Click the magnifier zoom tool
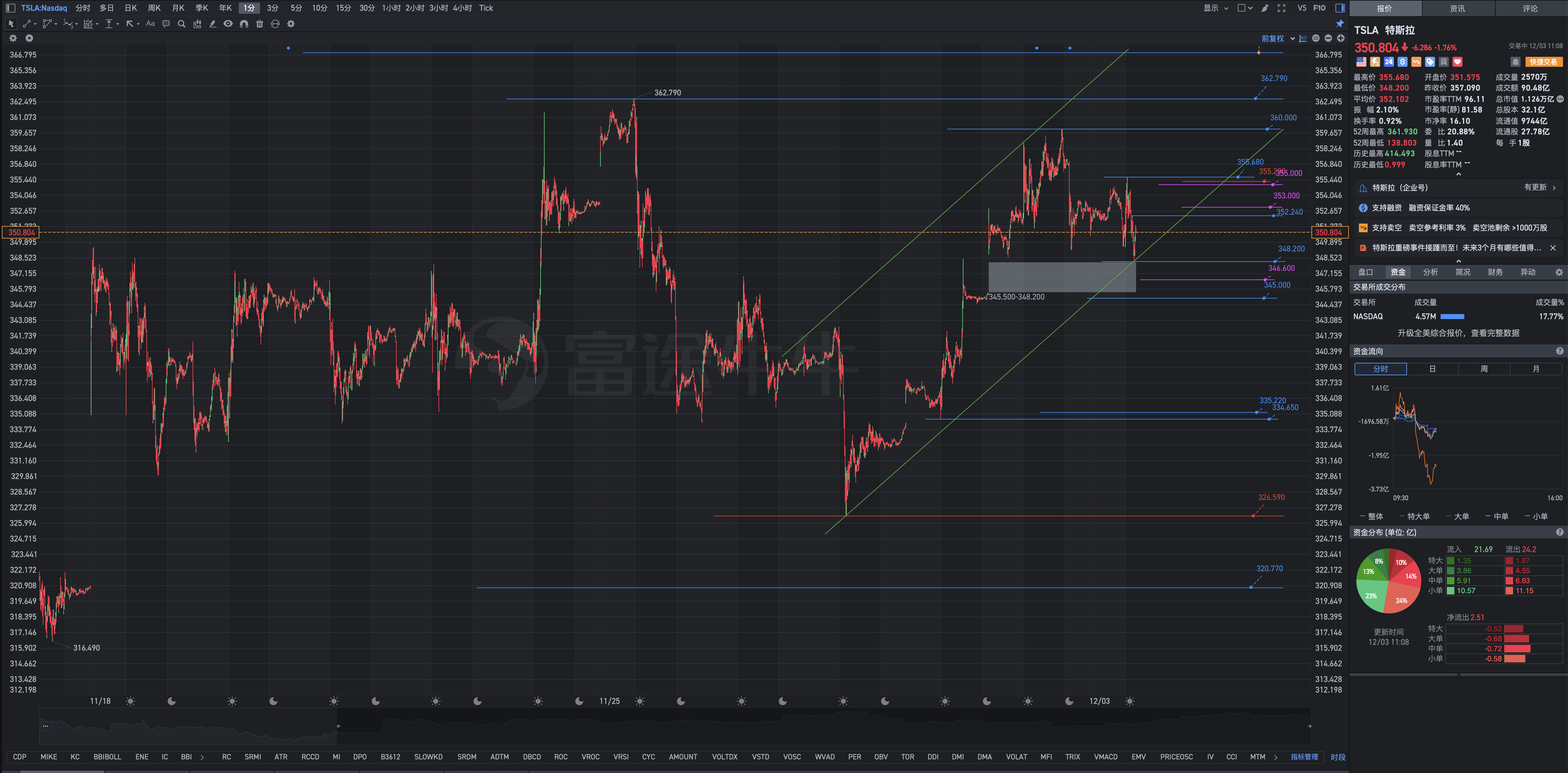The width and height of the screenshot is (1568, 773). 181,24
